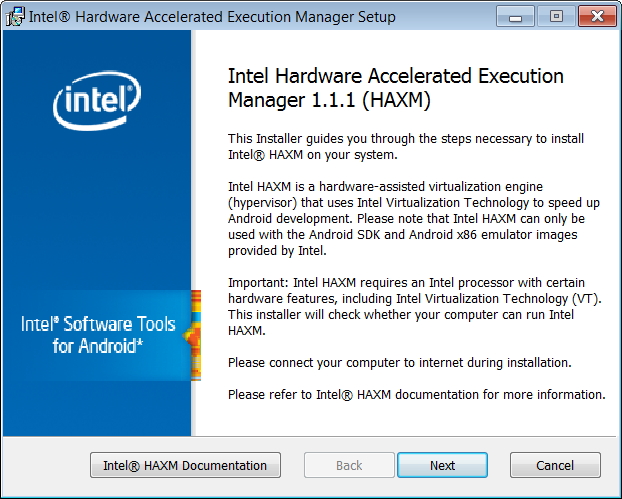622x499 pixels.
Task: Minimize the HAXM Setup window
Action: 515,17
